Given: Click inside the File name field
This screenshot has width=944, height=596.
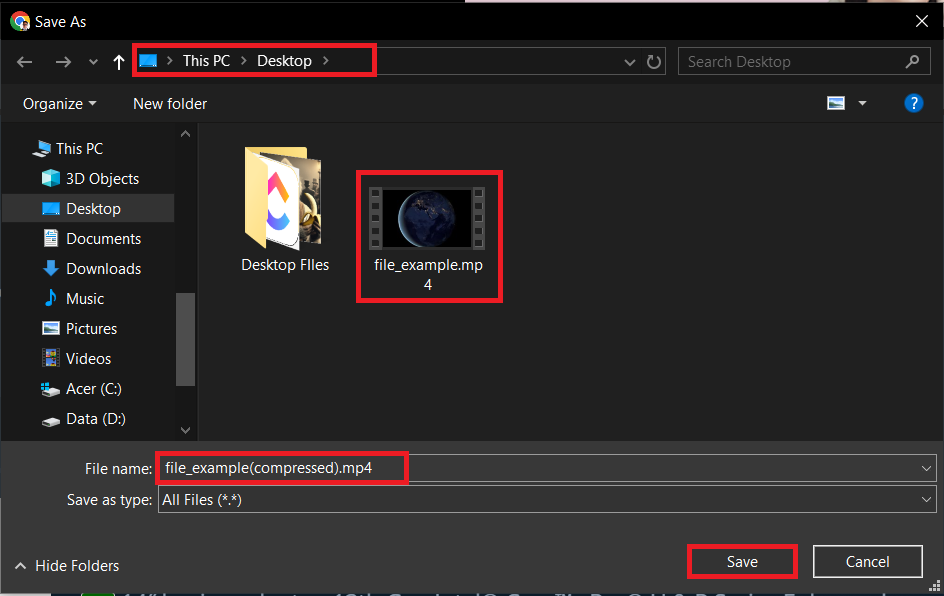Looking at the screenshot, I should (x=282, y=467).
